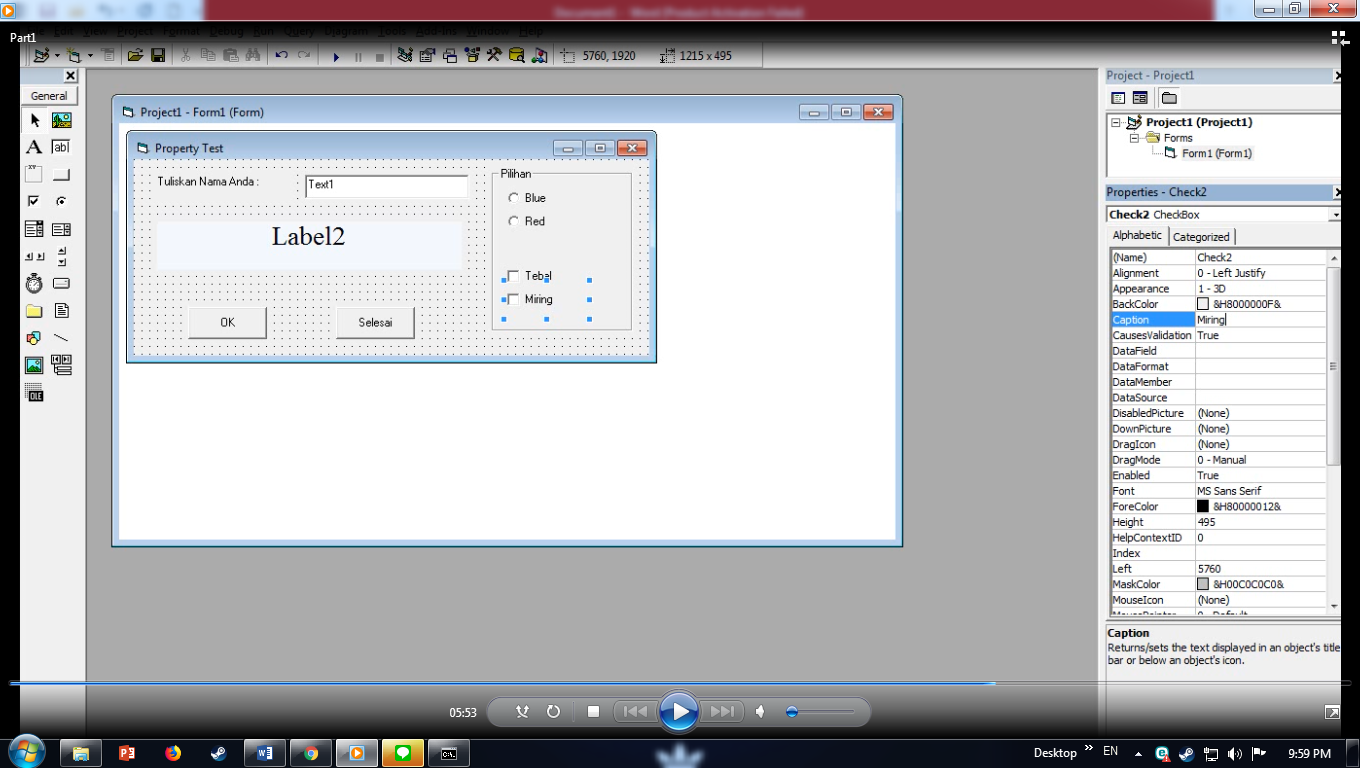Open the Windows Start menu
The height and width of the screenshot is (768, 1360).
tap(26, 752)
